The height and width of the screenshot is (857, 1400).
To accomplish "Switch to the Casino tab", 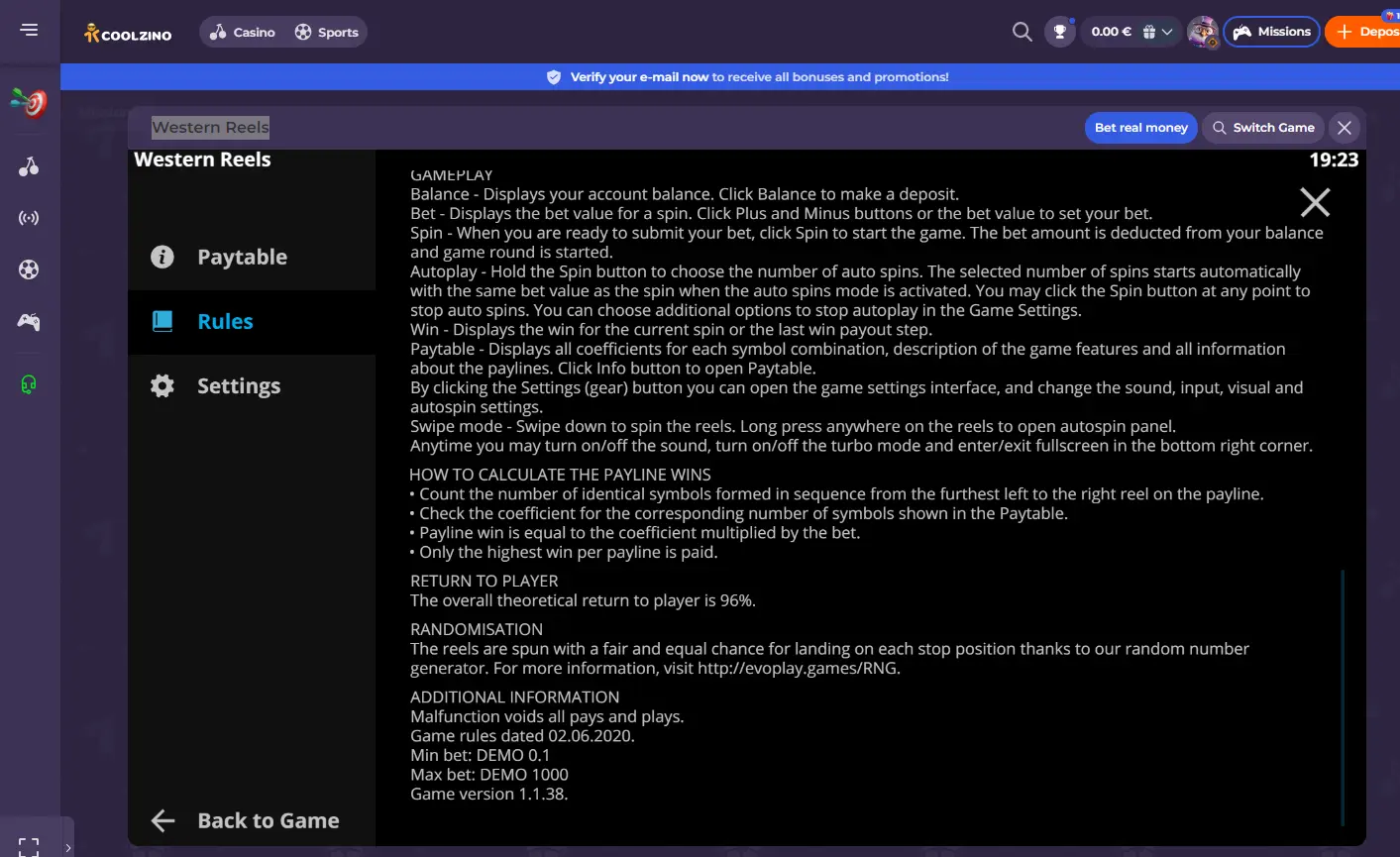I will (243, 33).
